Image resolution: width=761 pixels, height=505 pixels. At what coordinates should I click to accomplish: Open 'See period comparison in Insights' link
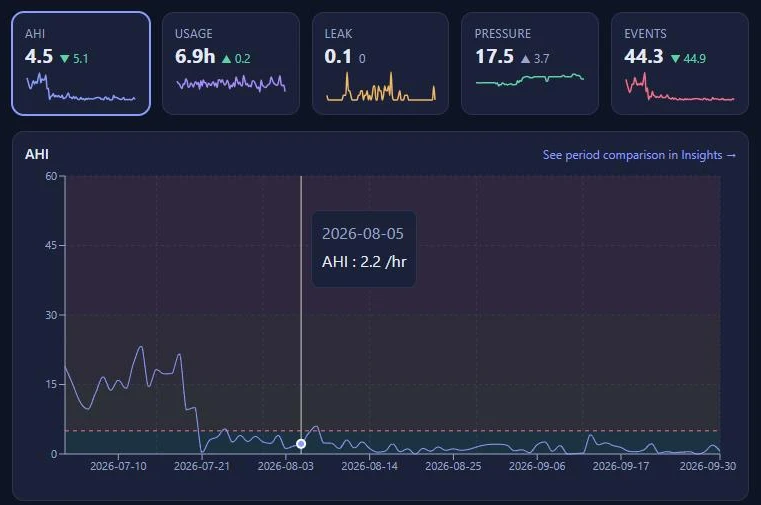pyautogui.click(x=639, y=155)
